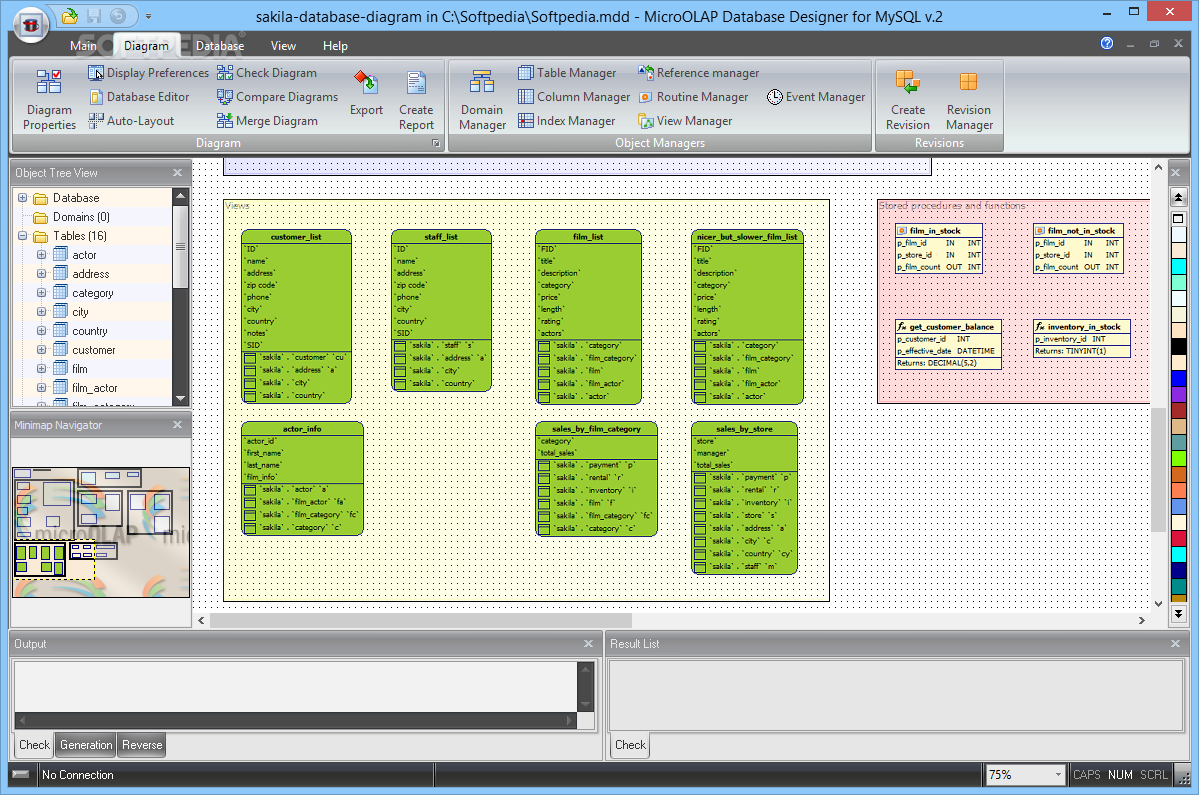This screenshot has height=795, width=1199.
Task: Run Auto-Layout on the diagram
Action: pyautogui.click(x=132, y=121)
